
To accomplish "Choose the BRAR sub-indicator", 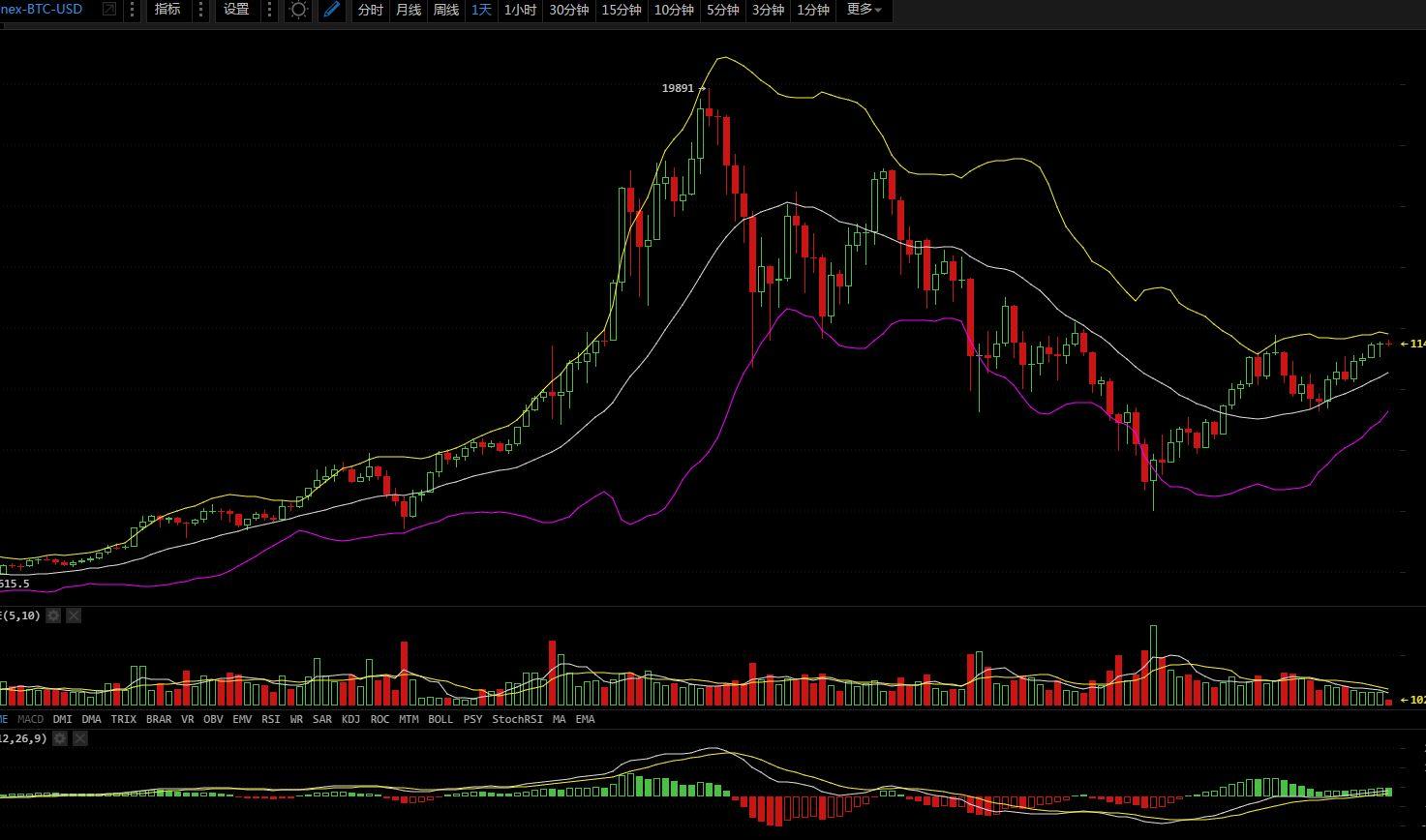I will point(159,719).
